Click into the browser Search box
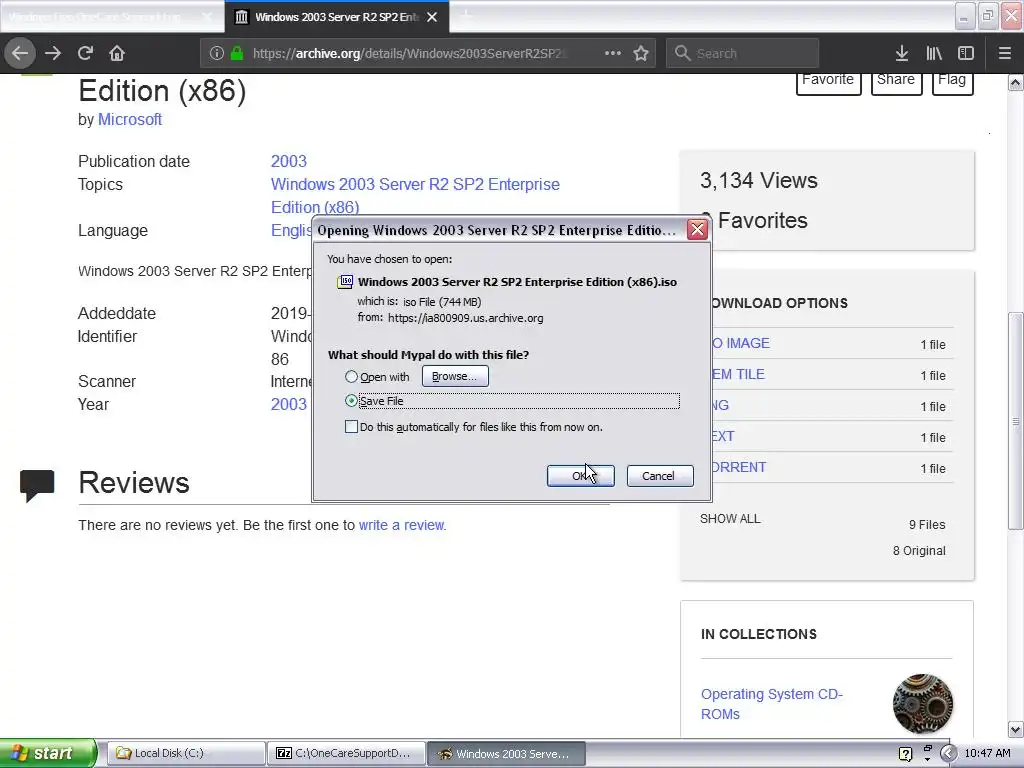Viewport: 1024px width, 768px height. pos(743,53)
